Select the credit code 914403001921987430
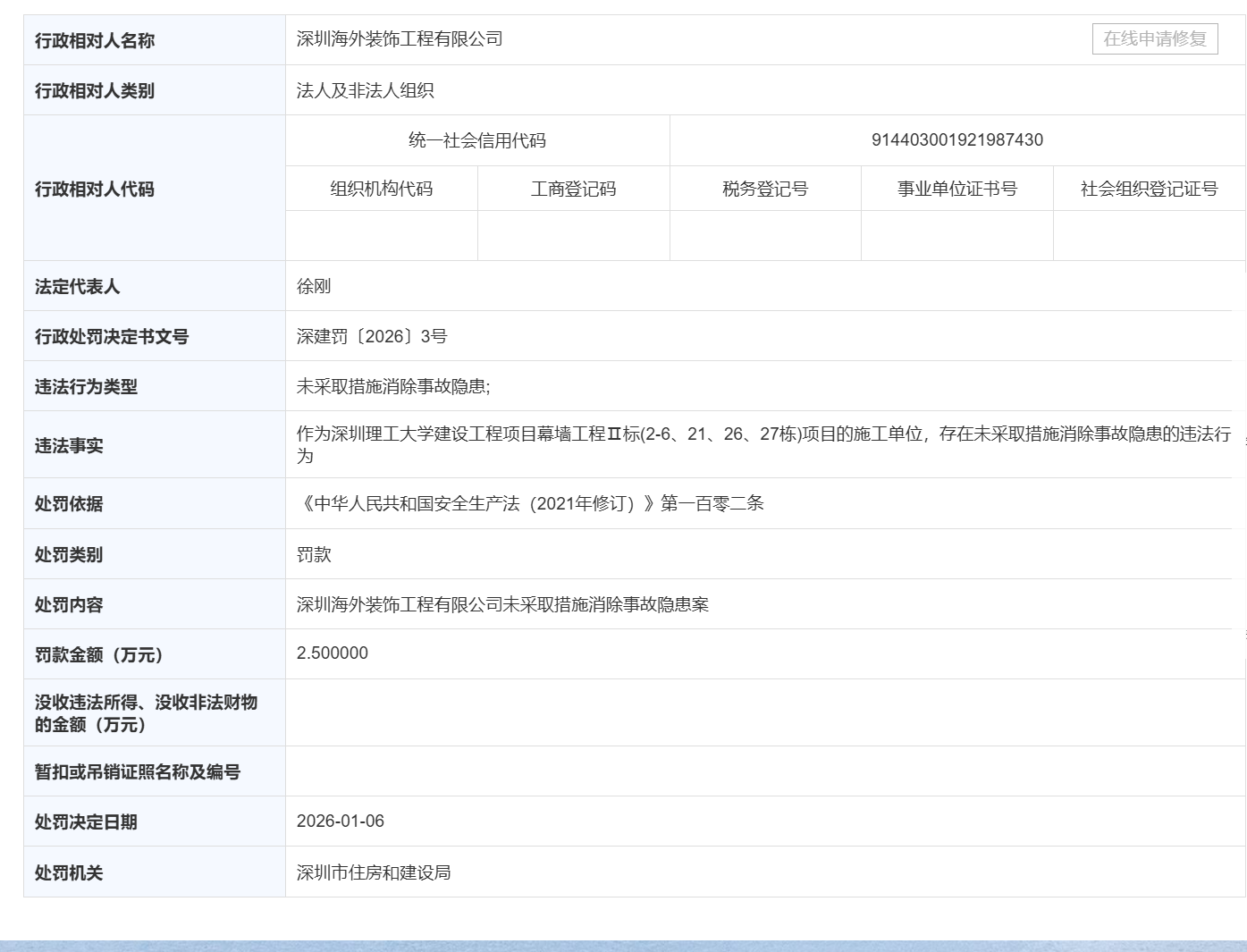The height and width of the screenshot is (952, 1247). coord(956,139)
